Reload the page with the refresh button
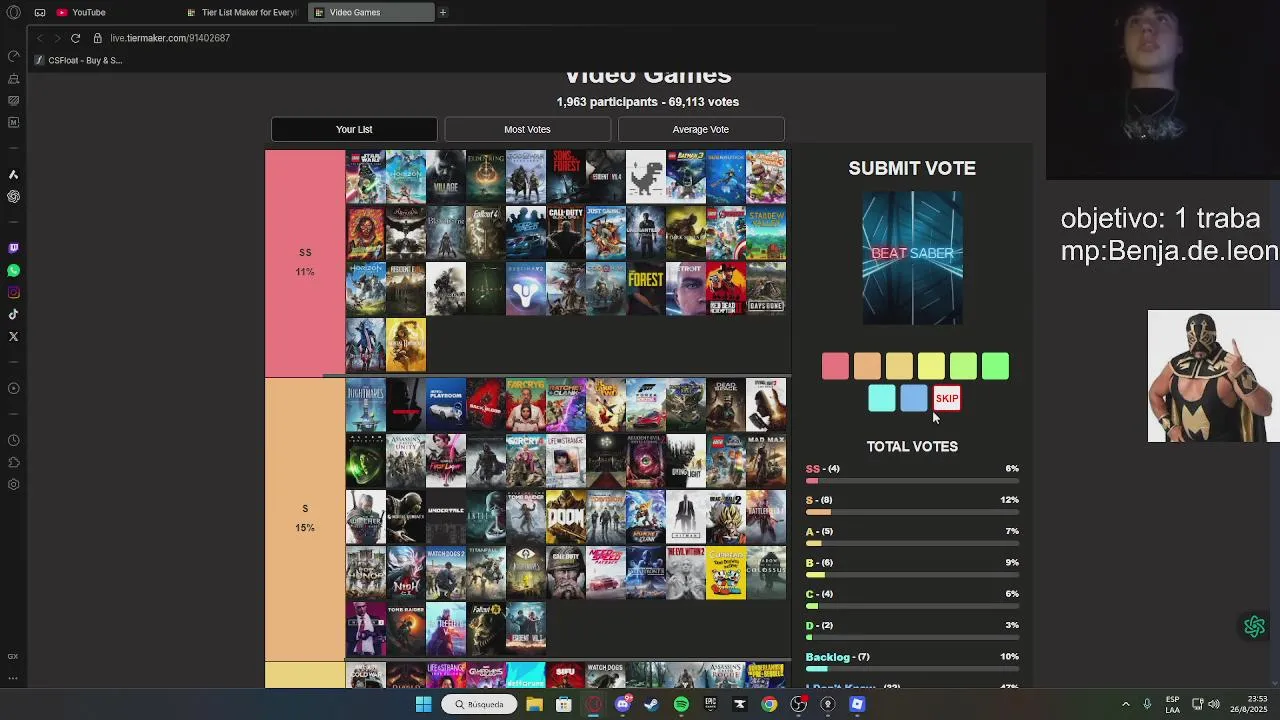This screenshot has height=720, width=1280. [x=75, y=38]
